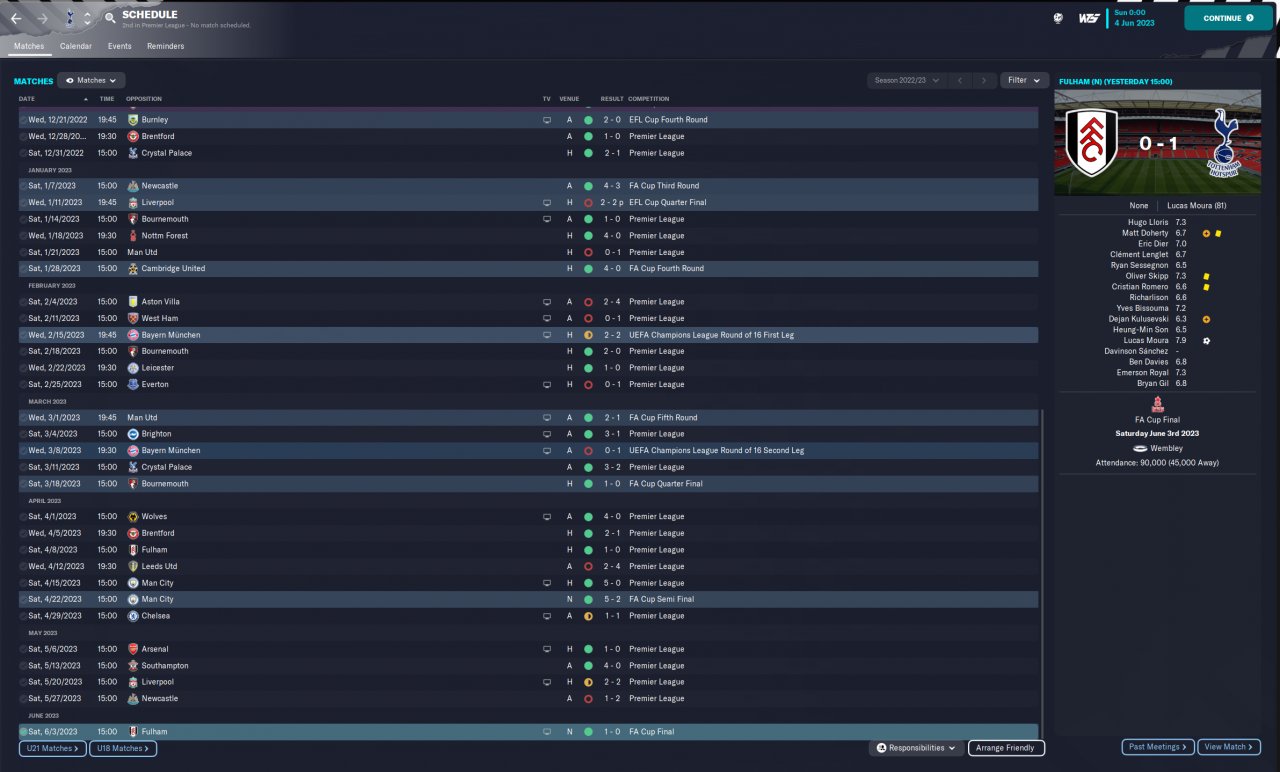Viewport: 1280px width, 772px height.
Task: Click the Aston Villa club badge
Action: pyautogui.click(x=133, y=302)
